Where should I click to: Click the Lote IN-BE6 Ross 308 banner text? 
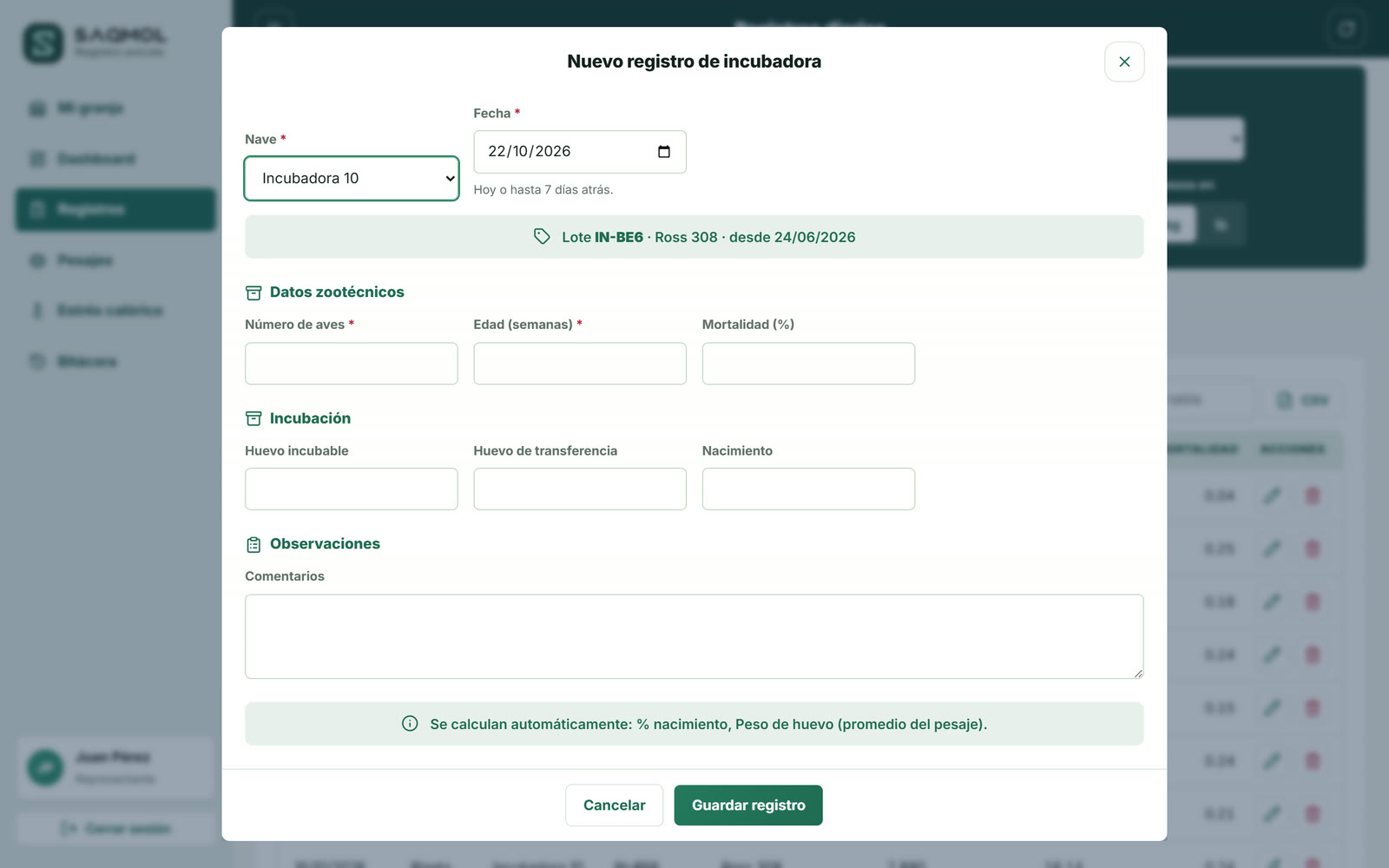tap(708, 237)
